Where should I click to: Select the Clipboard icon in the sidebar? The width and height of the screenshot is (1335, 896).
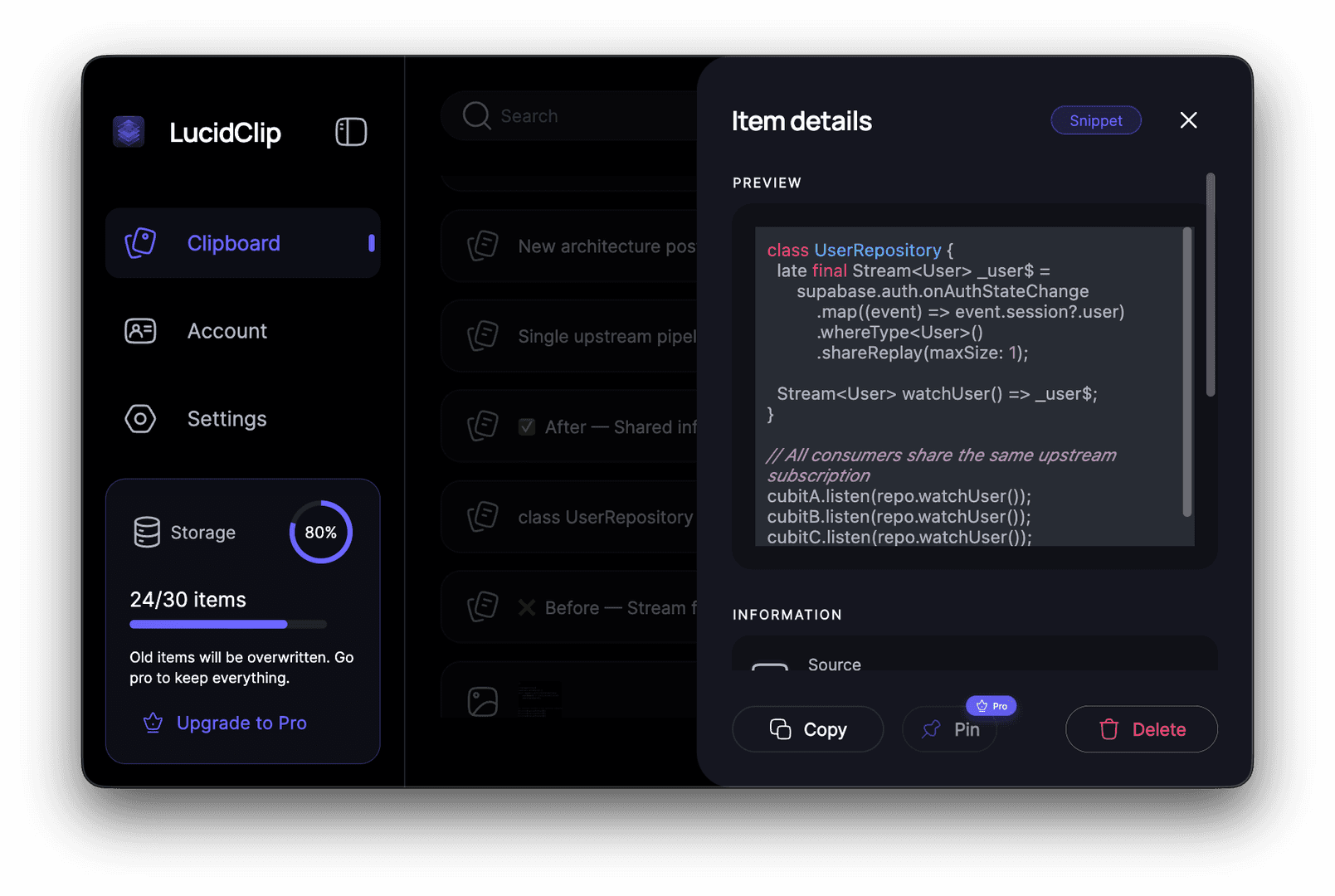[x=141, y=243]
